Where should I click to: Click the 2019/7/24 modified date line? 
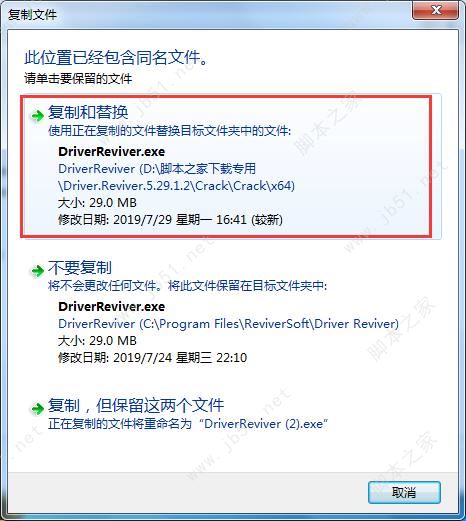point(153,358)
